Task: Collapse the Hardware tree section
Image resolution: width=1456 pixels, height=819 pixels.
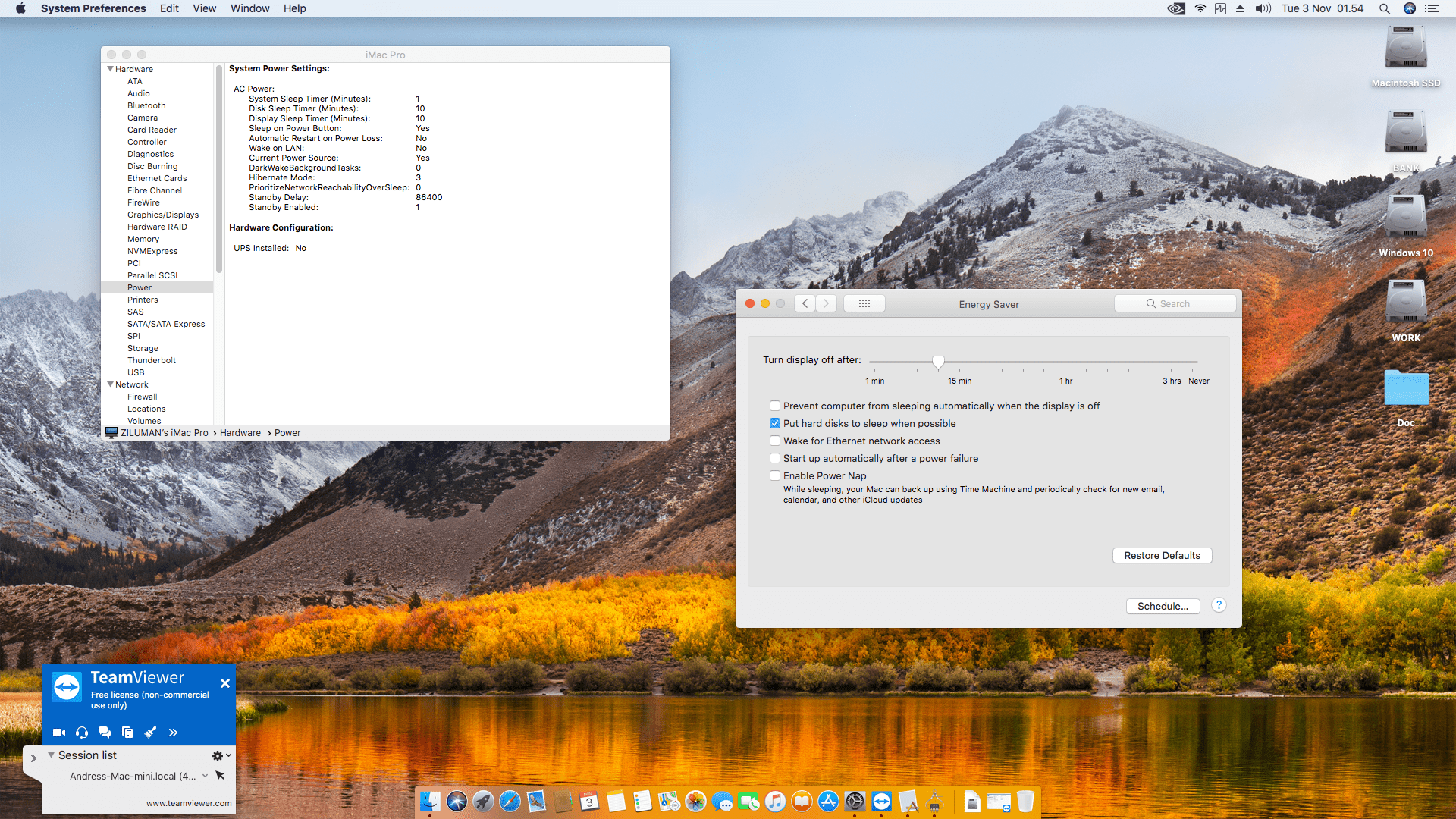Action: coord(110,69)
